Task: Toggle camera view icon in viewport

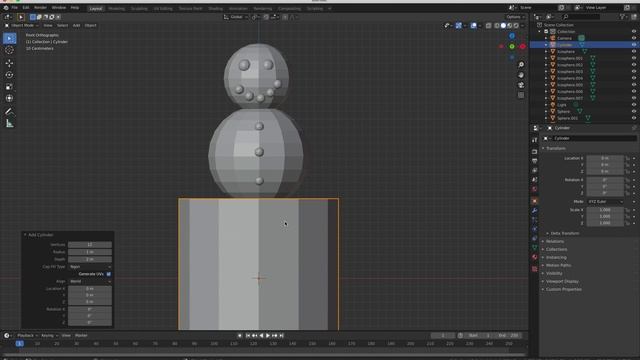Action: 521,85
